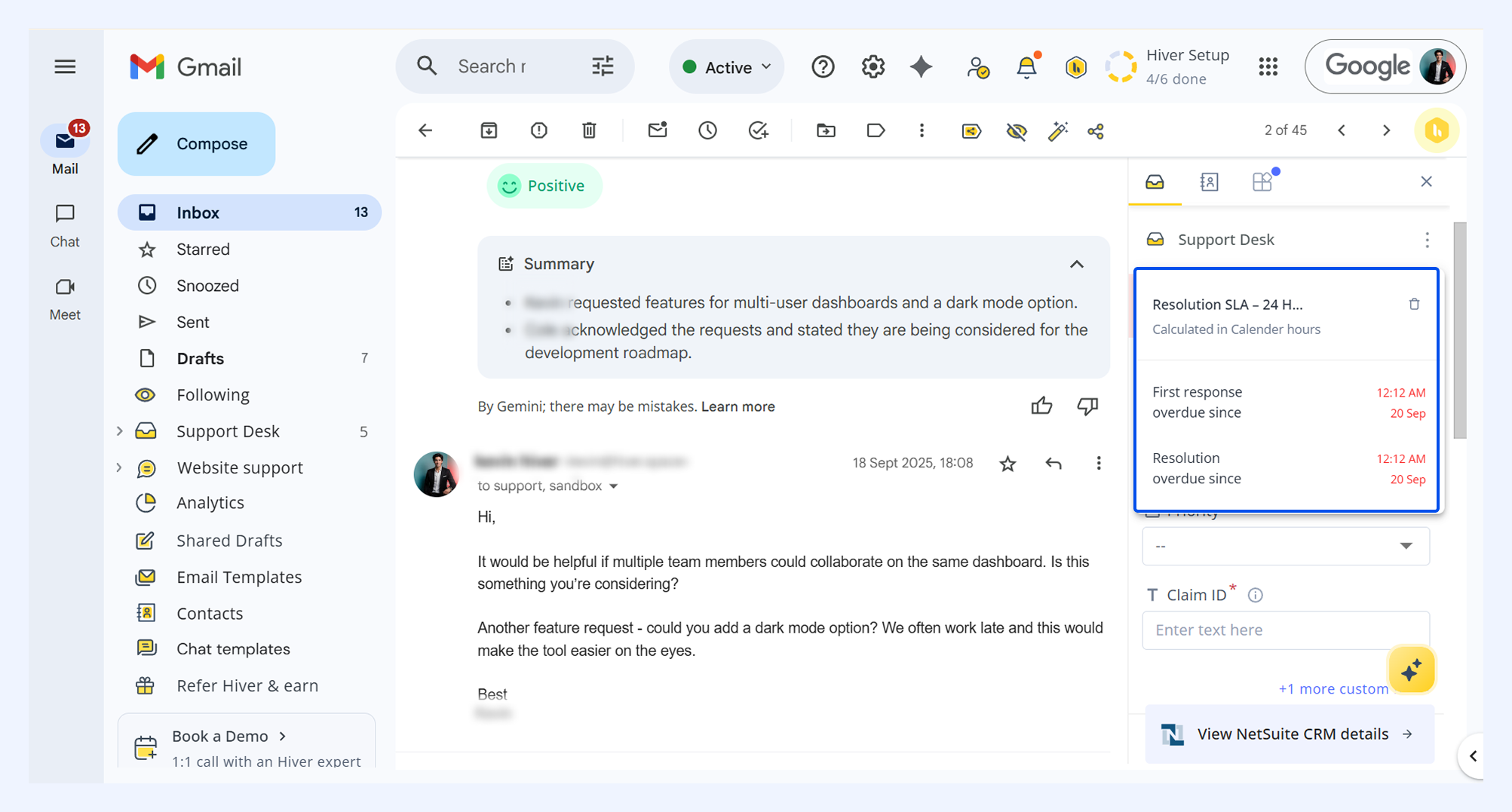
Task: Expand the Support Desk folder arrow
Action: point(119,431)
